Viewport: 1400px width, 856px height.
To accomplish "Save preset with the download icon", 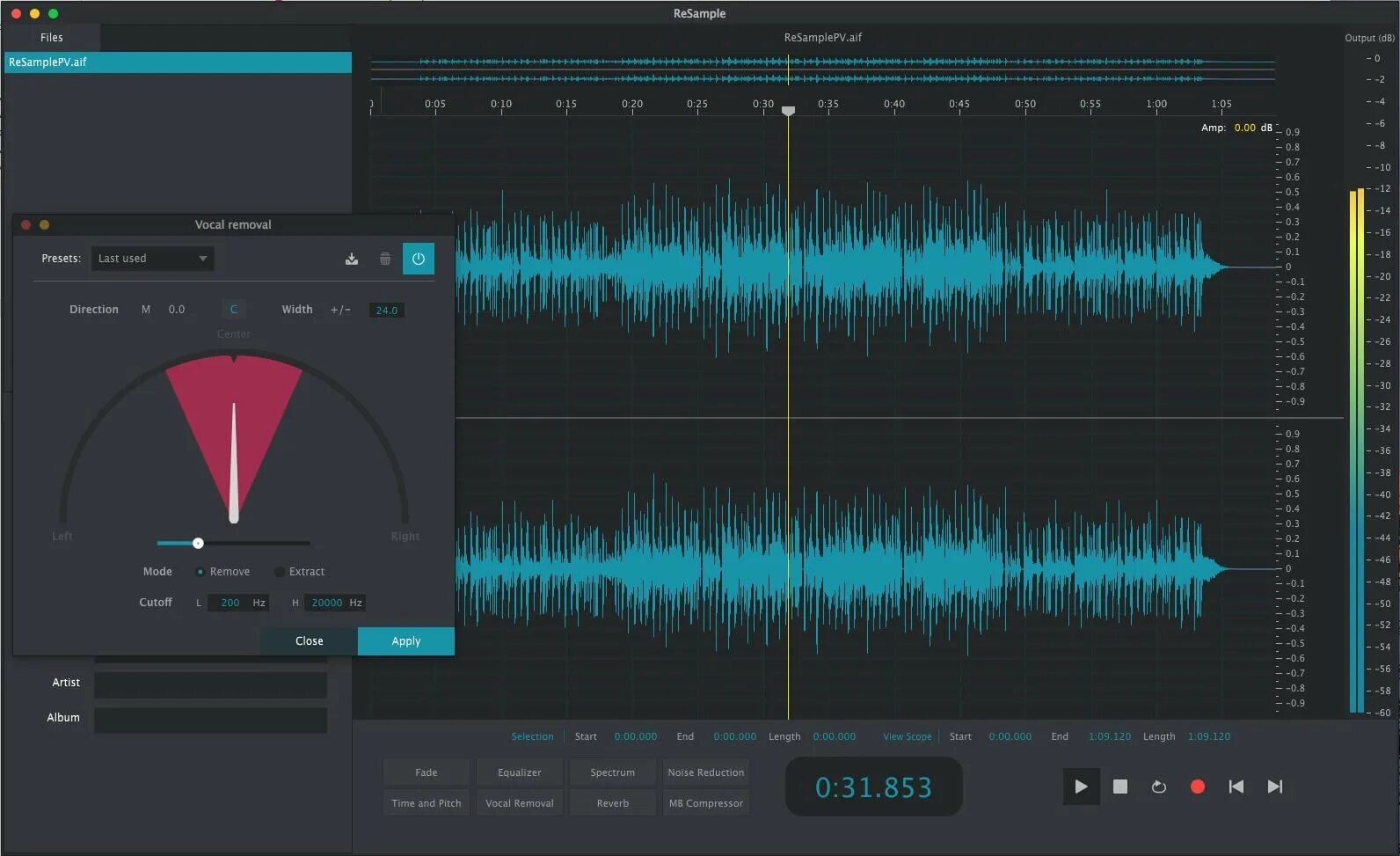I will [x=352, y=259].
